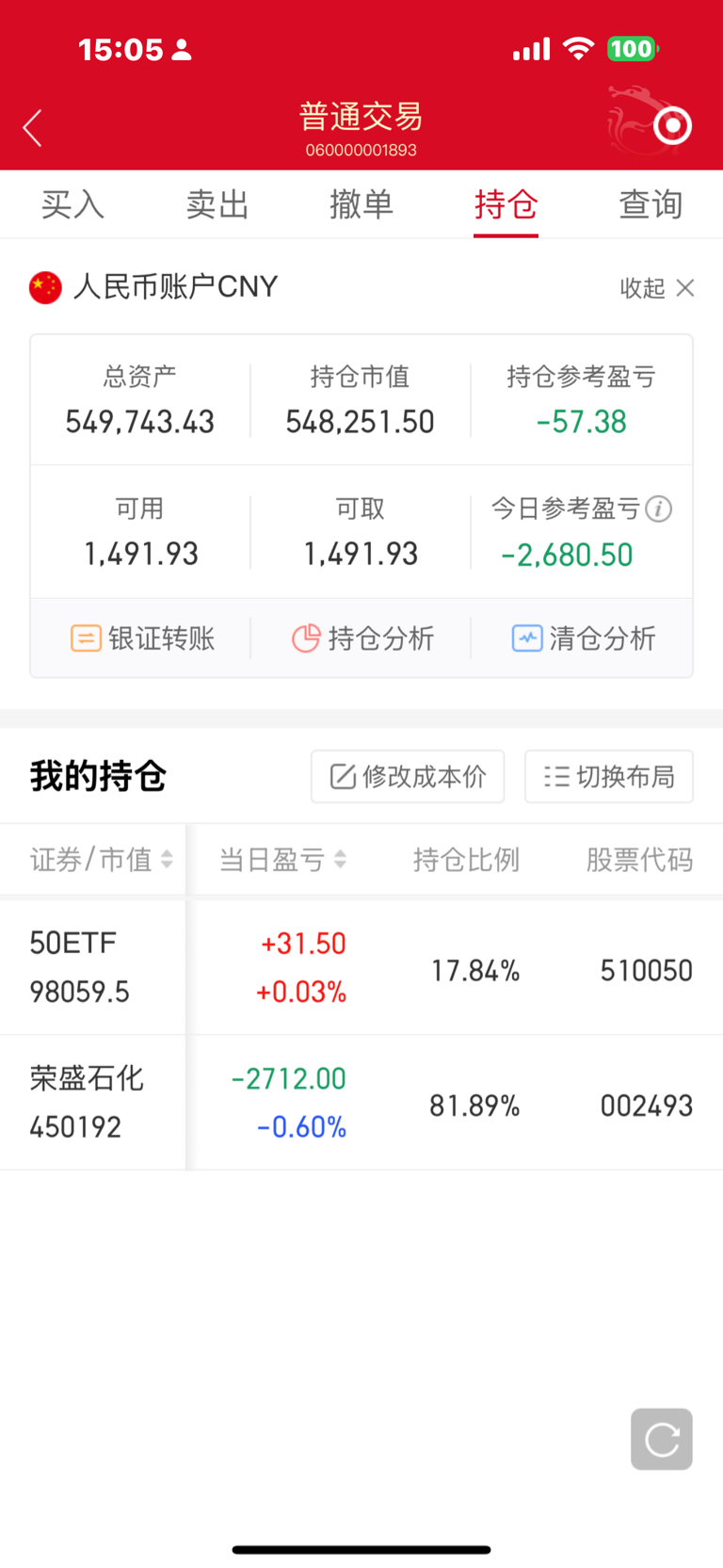Tap 切换布局 button
The height and width of the screenshot is (1568, 723).
[609, 776]
